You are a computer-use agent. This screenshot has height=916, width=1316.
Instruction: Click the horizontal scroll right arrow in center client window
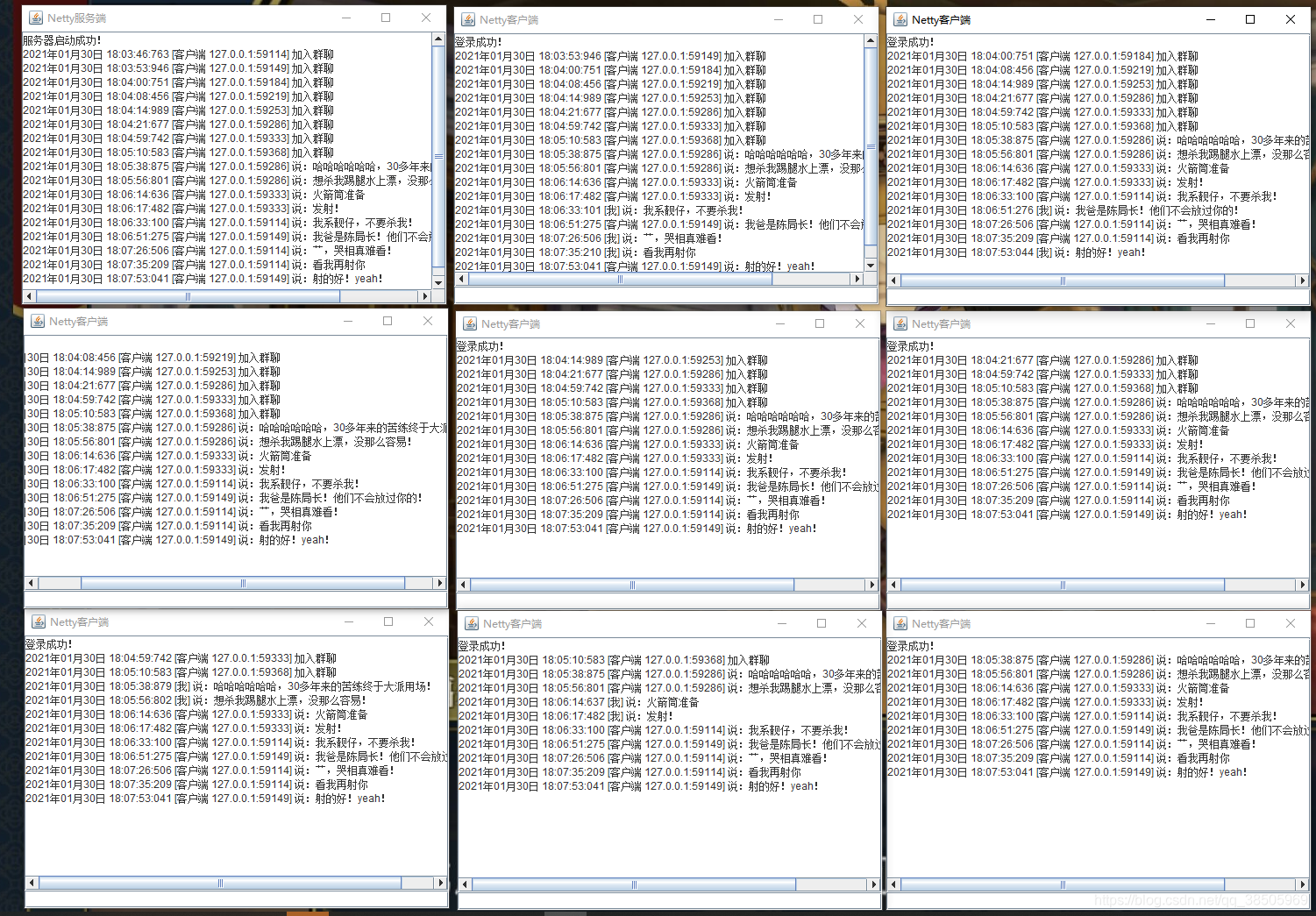[871, 585]
